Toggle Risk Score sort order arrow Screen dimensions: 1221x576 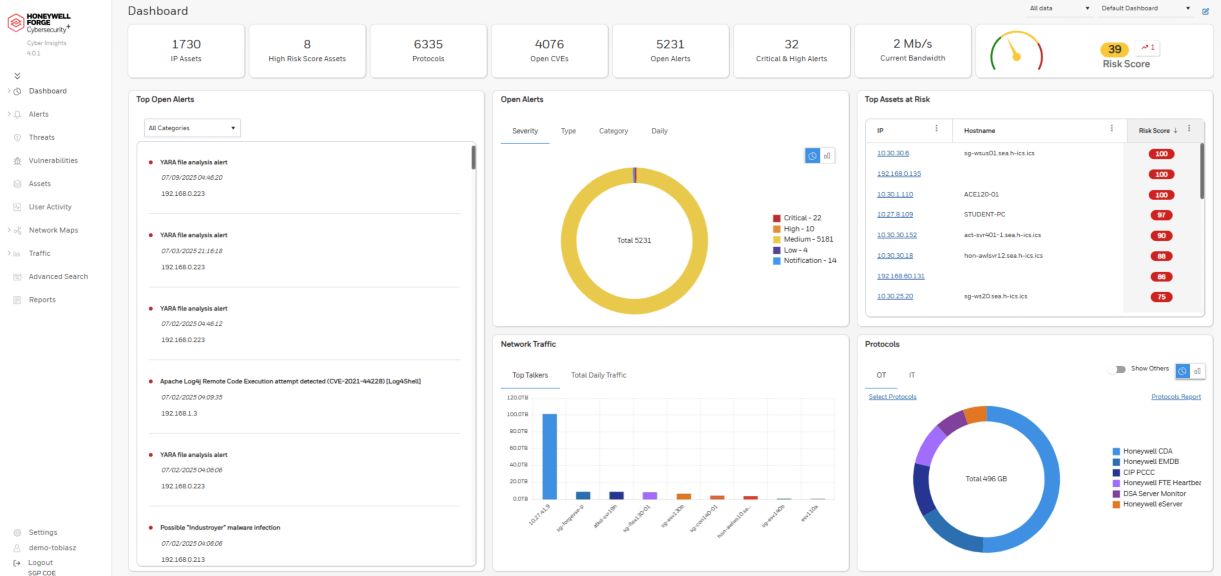pyautogui.click(x=1175, y=130)
